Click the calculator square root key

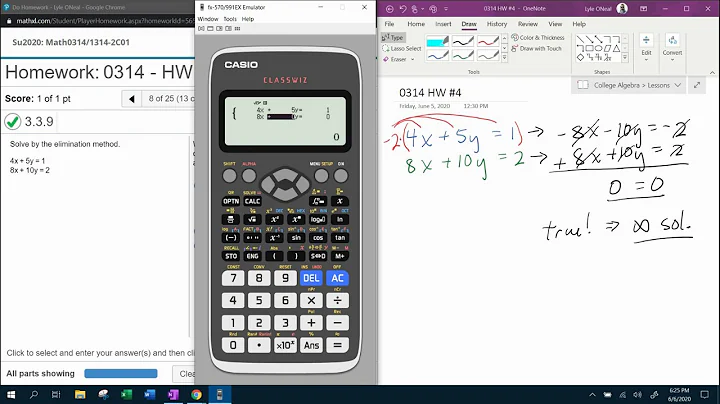[253, 219]
